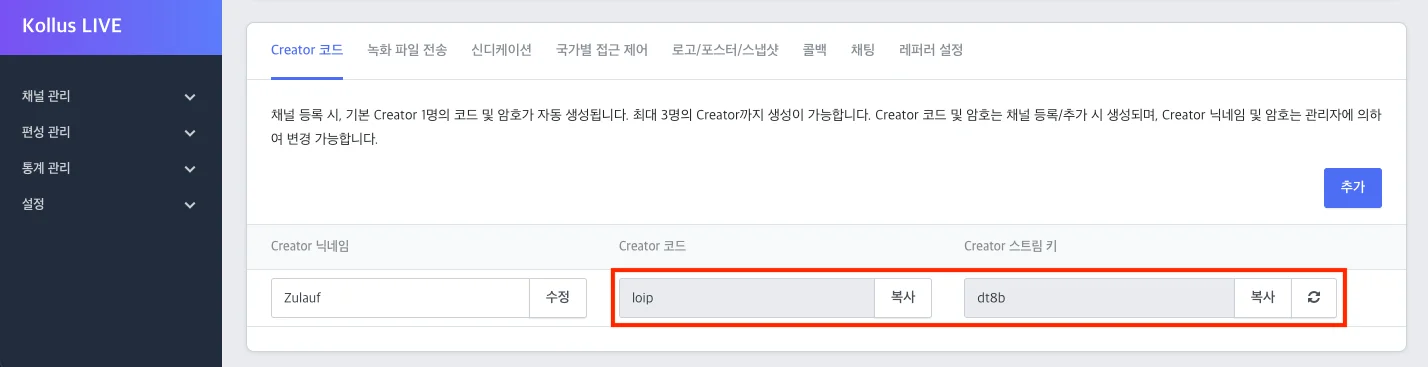
Task: Click 수정 next to Zulauf nickname
Action: [x=557, y=298]
